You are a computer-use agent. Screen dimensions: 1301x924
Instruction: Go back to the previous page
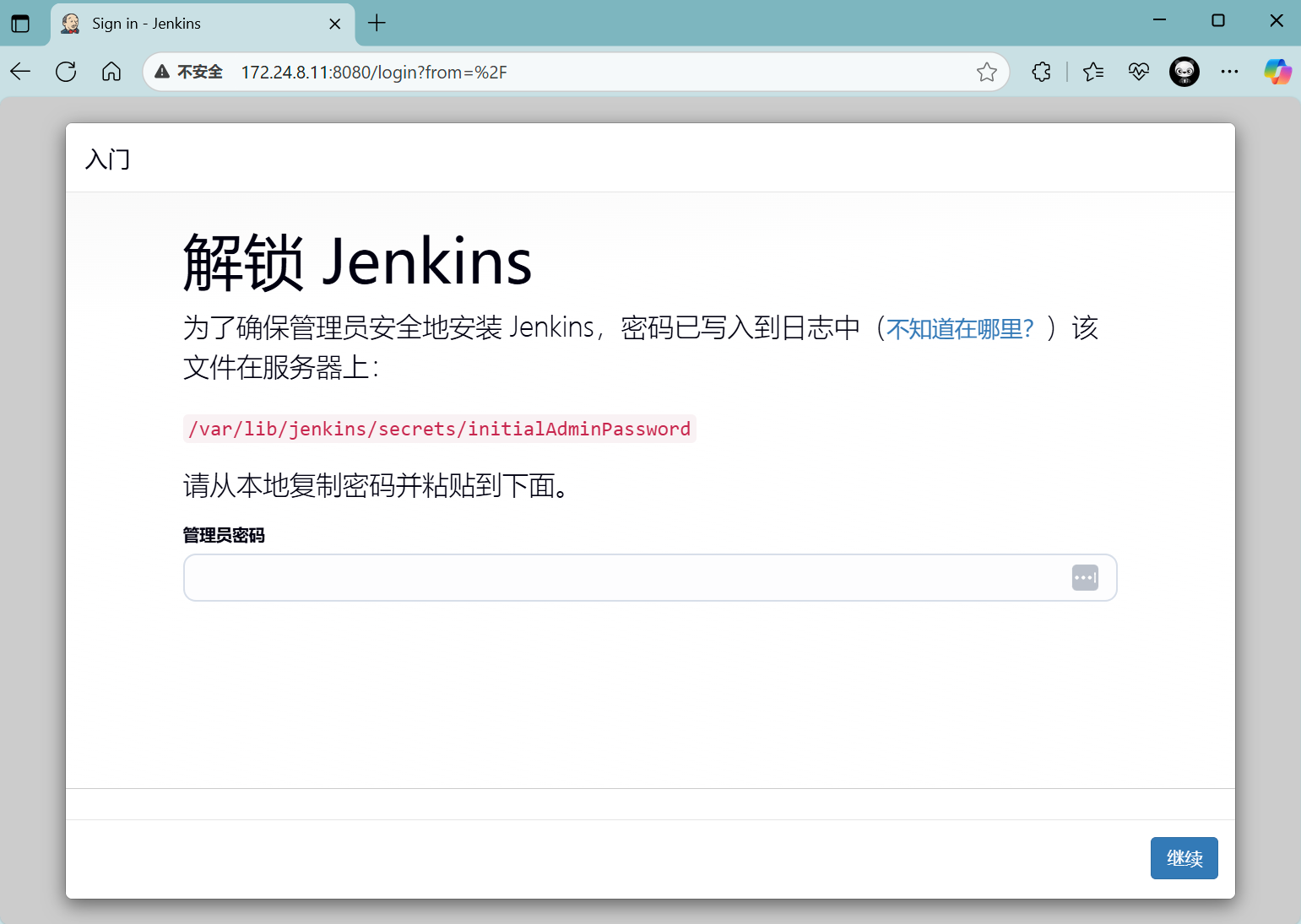click(x=21, y=73)
